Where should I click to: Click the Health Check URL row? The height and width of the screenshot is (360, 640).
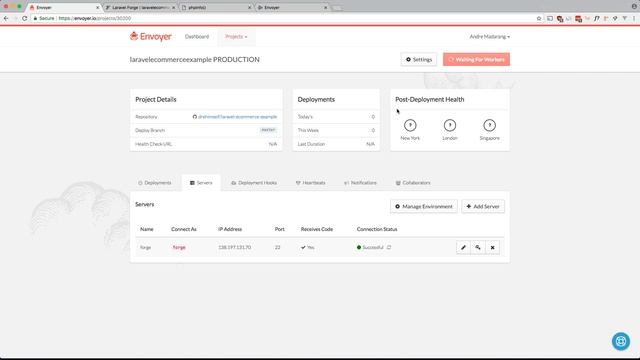[x=206, y=144]
